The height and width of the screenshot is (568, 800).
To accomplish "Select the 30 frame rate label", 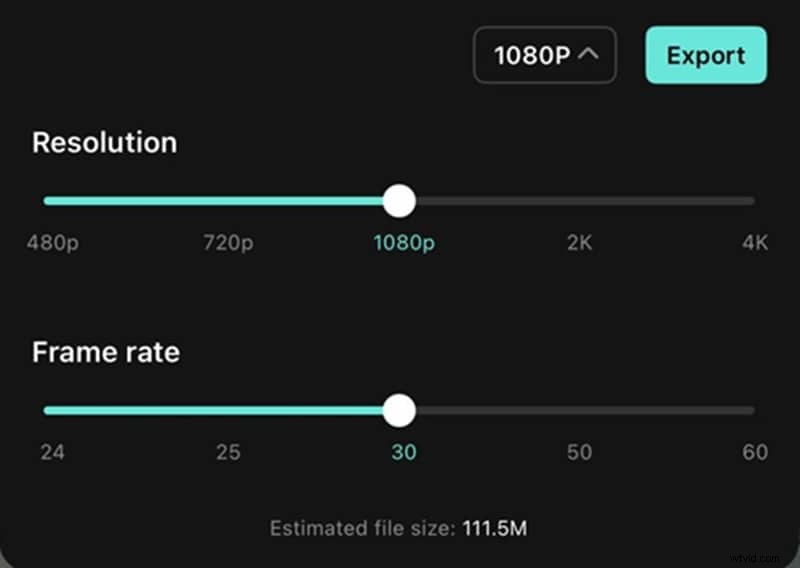I will click(x=403, y=452).
